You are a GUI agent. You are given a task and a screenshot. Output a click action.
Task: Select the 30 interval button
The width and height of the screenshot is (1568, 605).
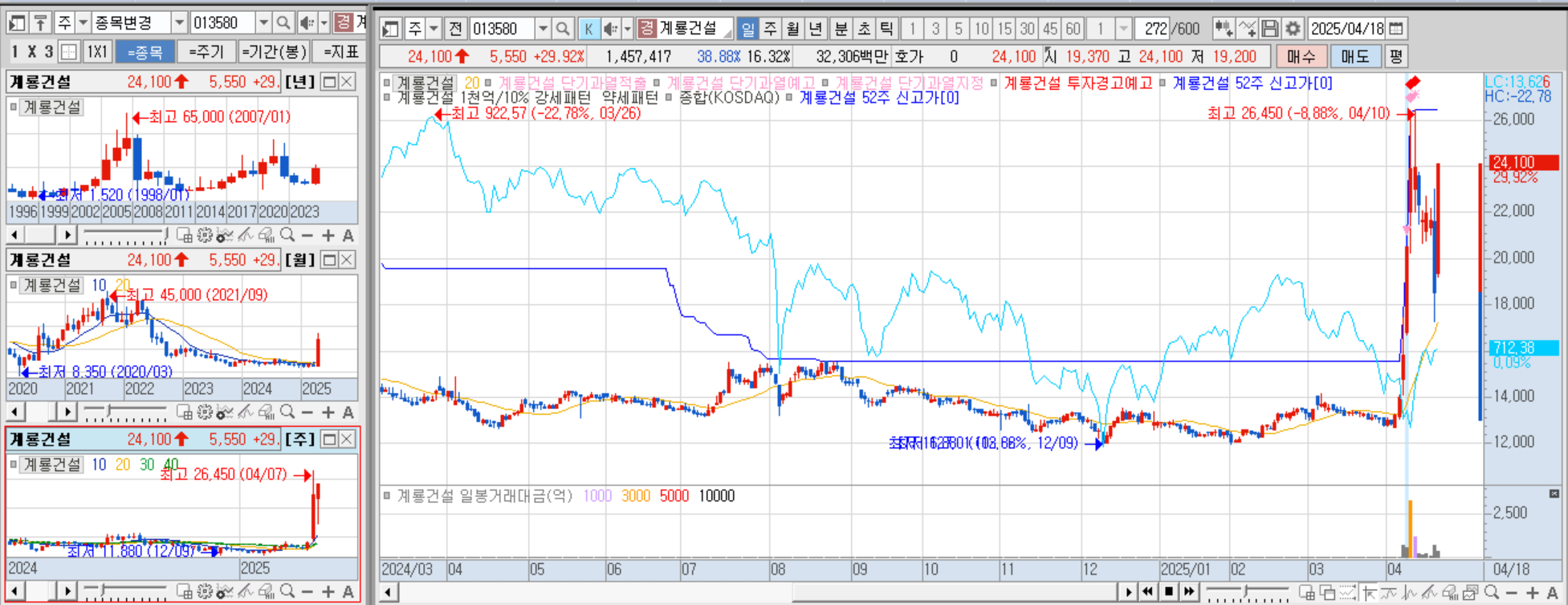click(x=1027, y=29)
